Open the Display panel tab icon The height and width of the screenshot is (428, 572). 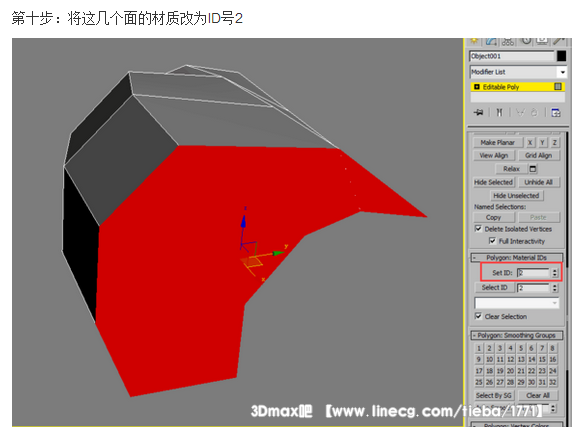[542, 41]
